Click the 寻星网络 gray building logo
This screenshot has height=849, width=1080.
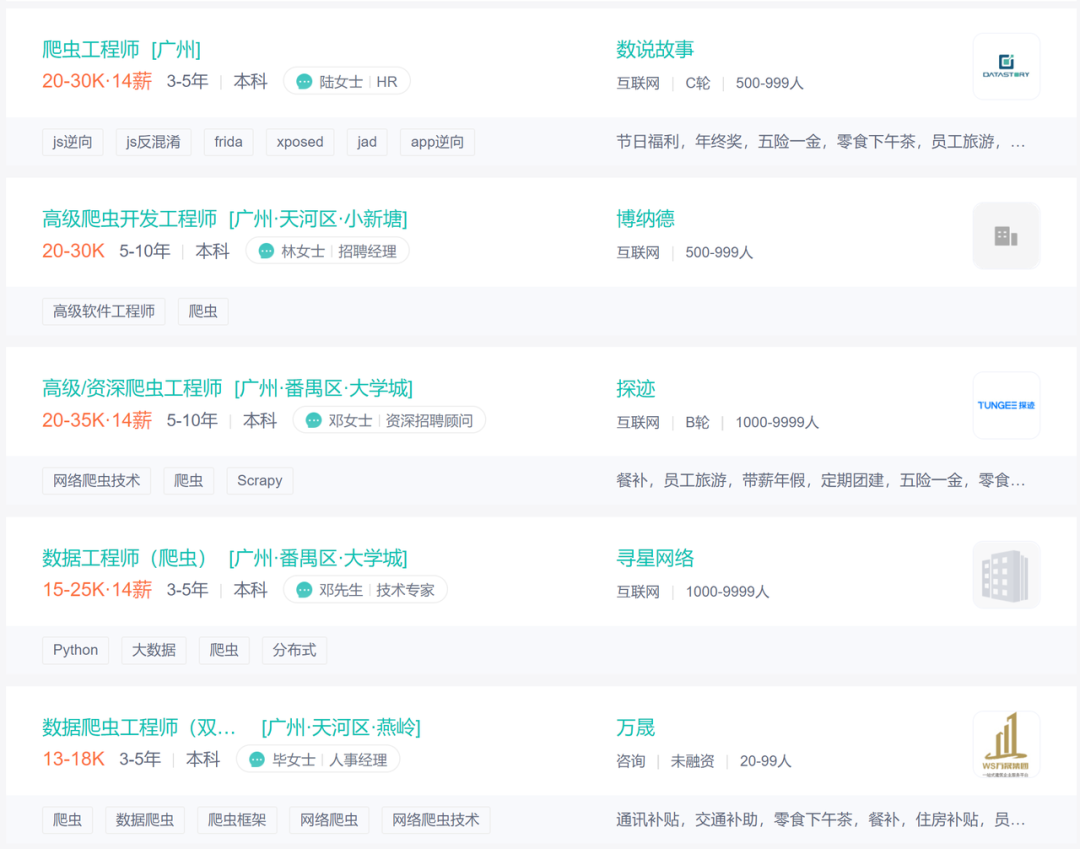1006,574
